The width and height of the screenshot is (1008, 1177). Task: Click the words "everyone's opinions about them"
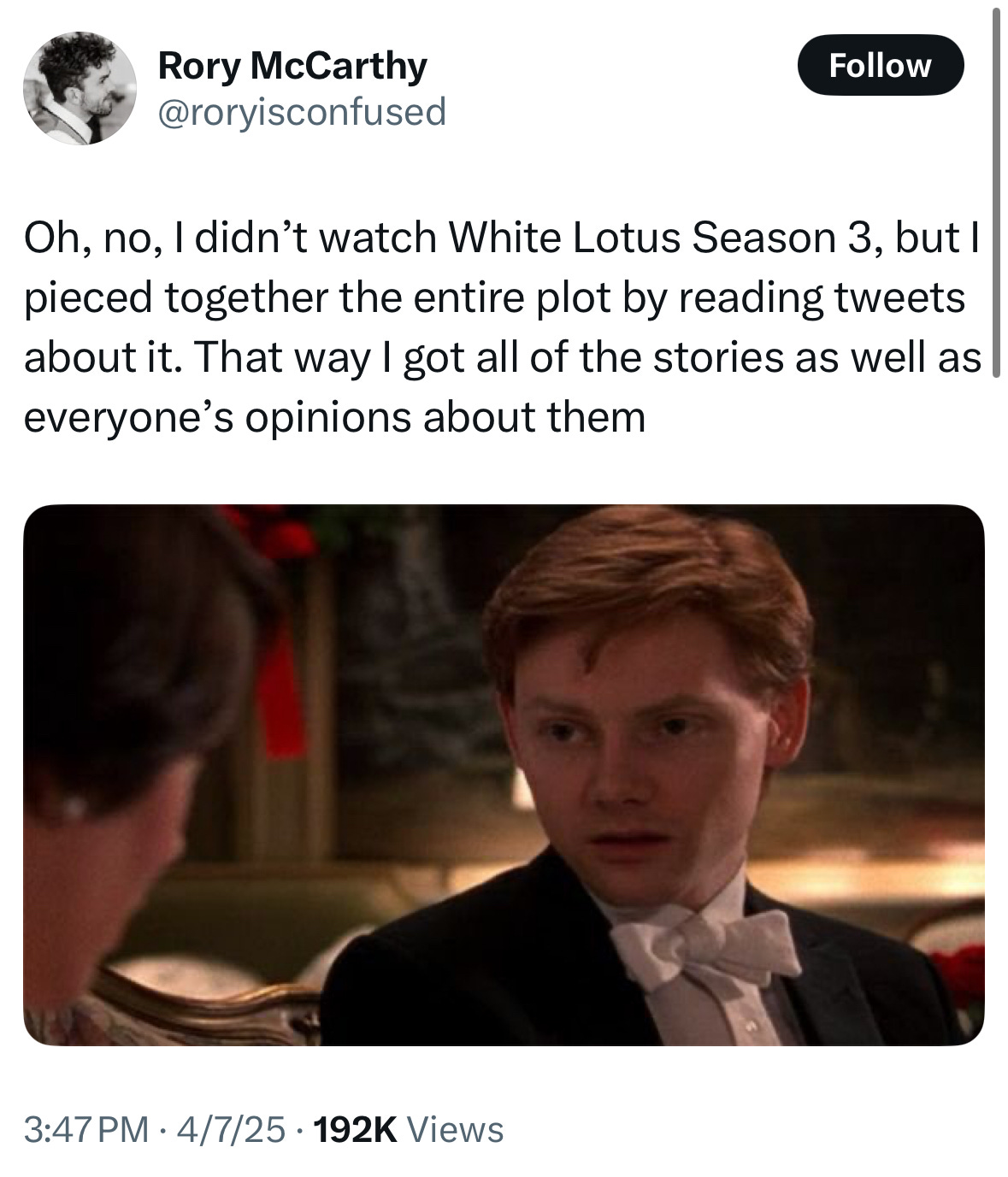(x=334, y=418)
